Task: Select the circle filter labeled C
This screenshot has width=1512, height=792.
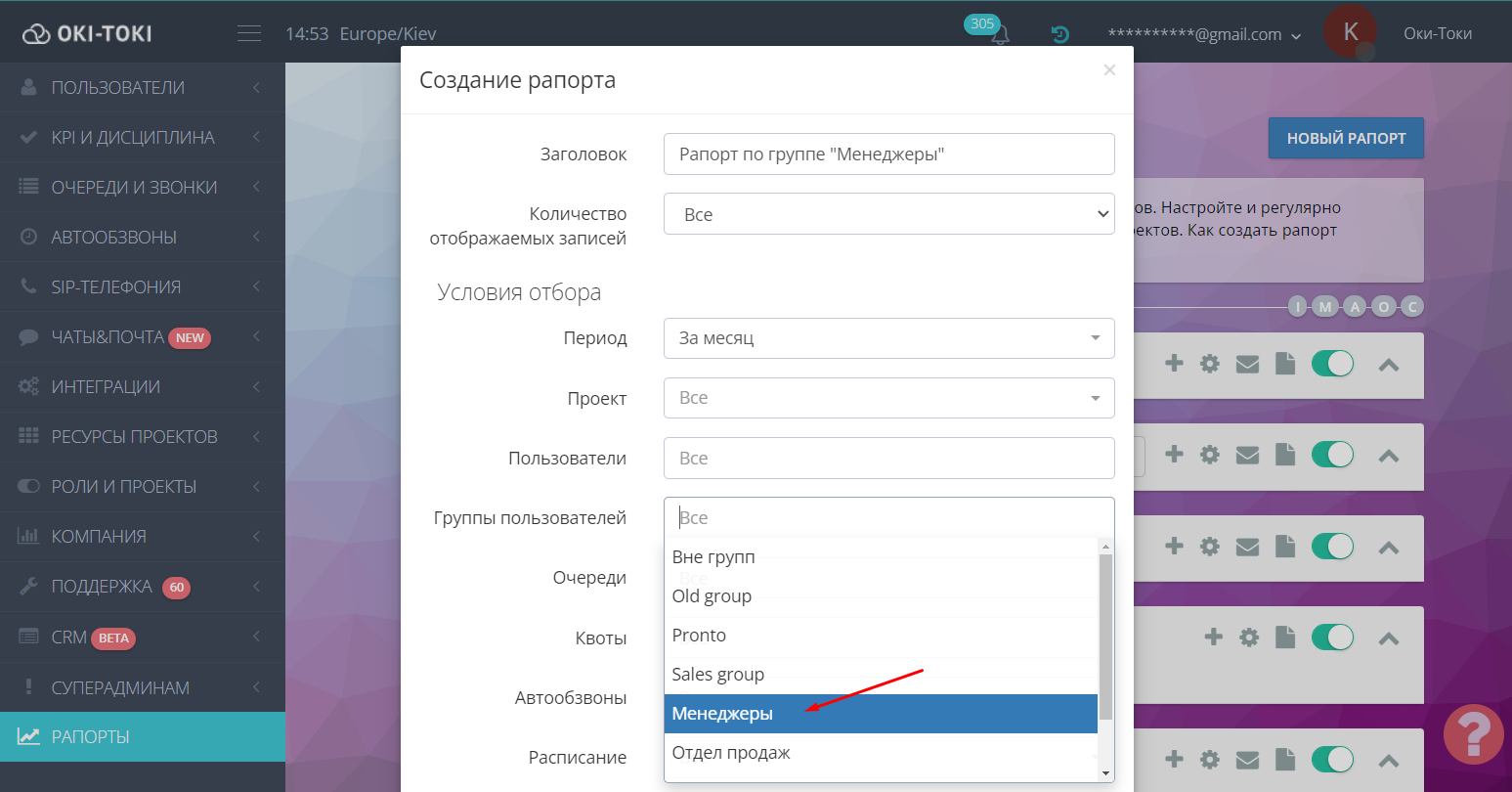Action: (1411, 307)
